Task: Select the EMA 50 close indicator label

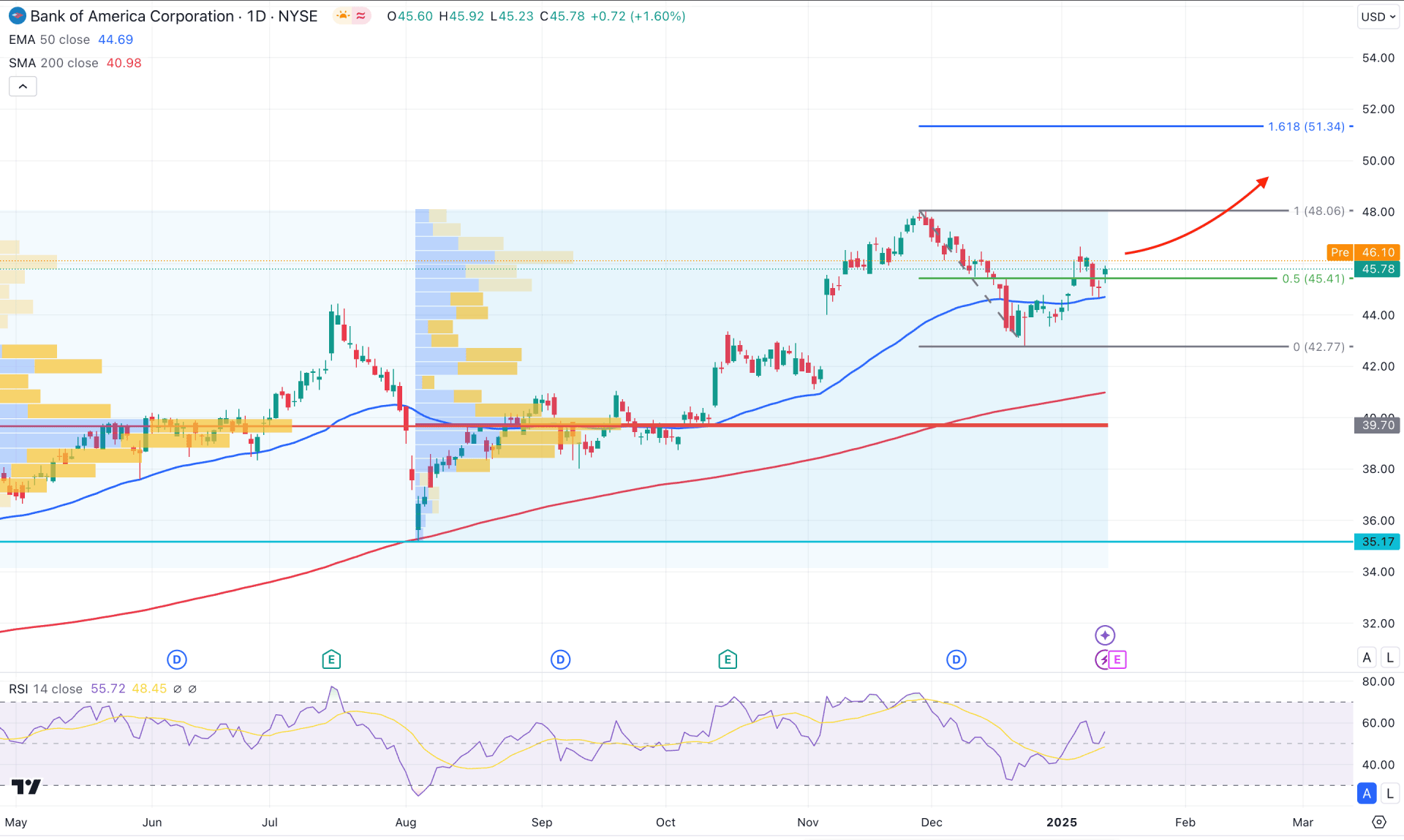Action: (x=49, y=39)
